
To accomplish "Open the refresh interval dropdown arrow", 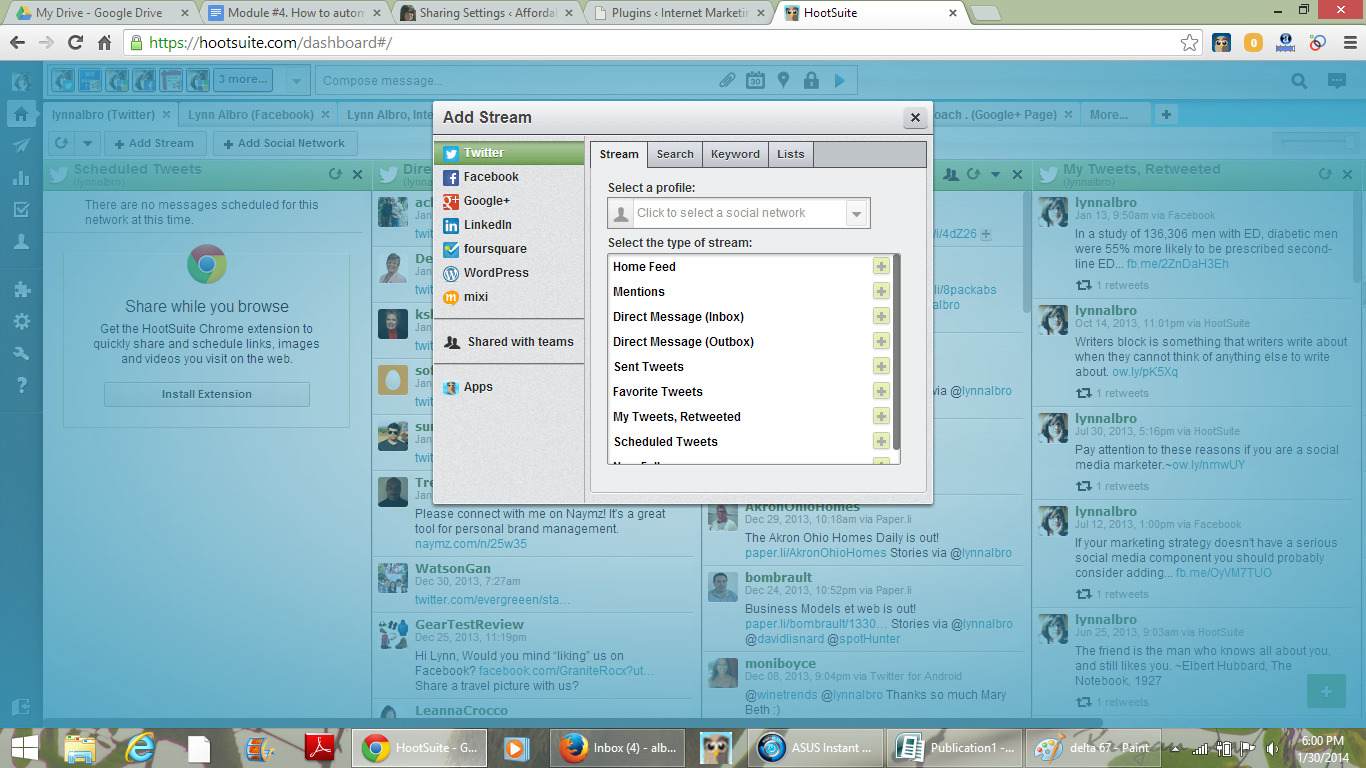I will tap(88, 143).
